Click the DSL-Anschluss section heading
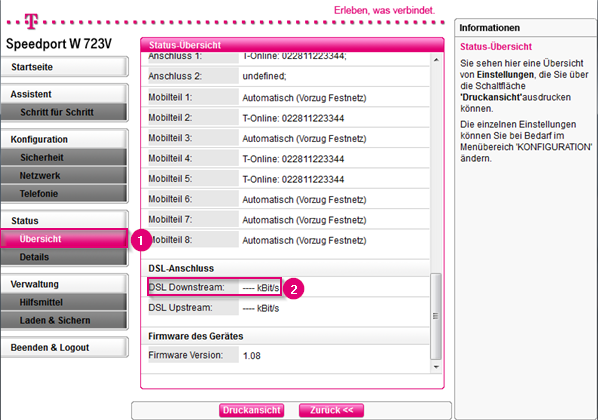 tap(181, 268)
